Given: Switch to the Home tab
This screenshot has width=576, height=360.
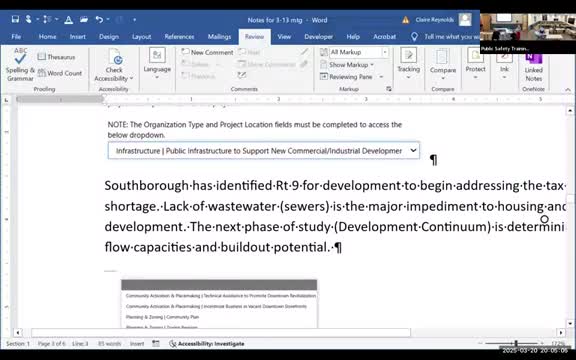Looking at the screenshot, I should tap(47, 37).
